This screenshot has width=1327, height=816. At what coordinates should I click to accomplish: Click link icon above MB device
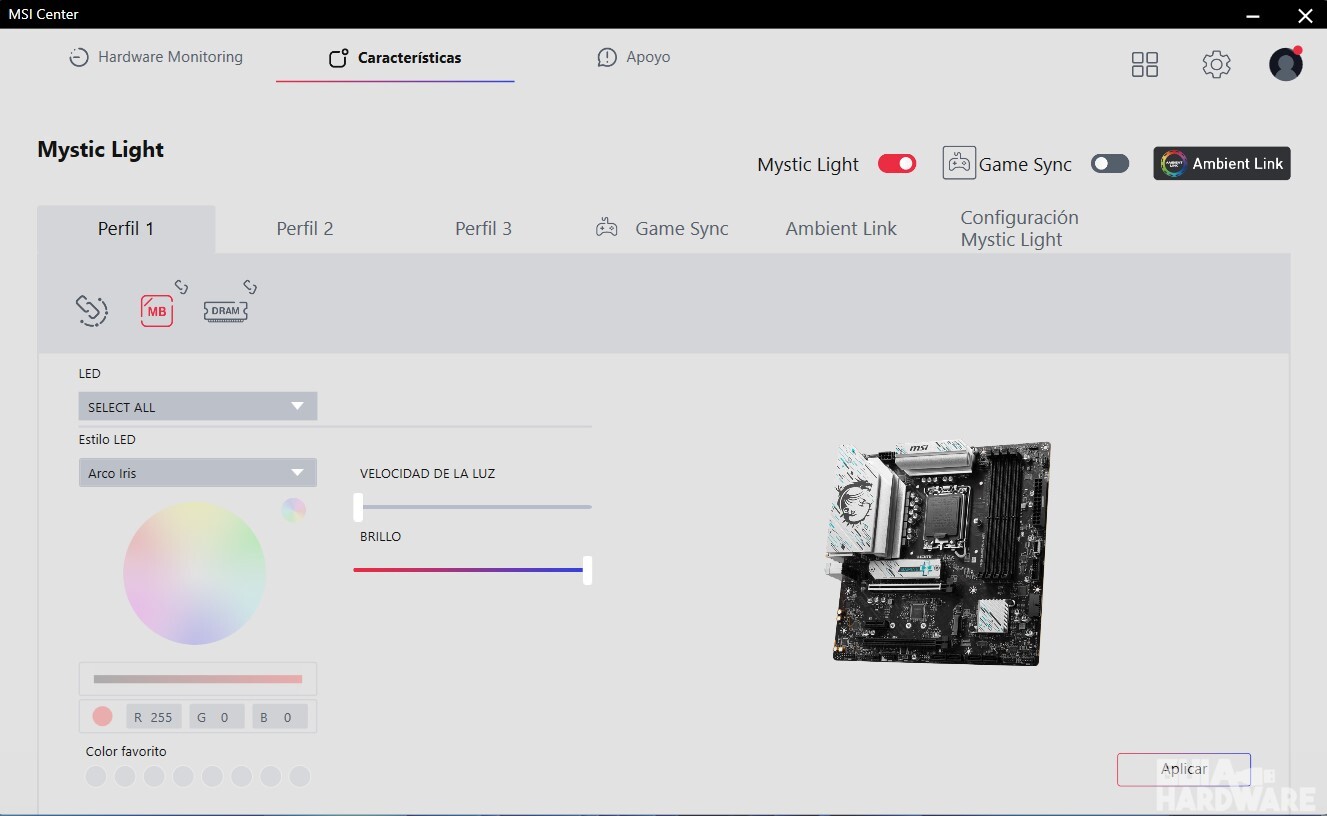point(181,287)
